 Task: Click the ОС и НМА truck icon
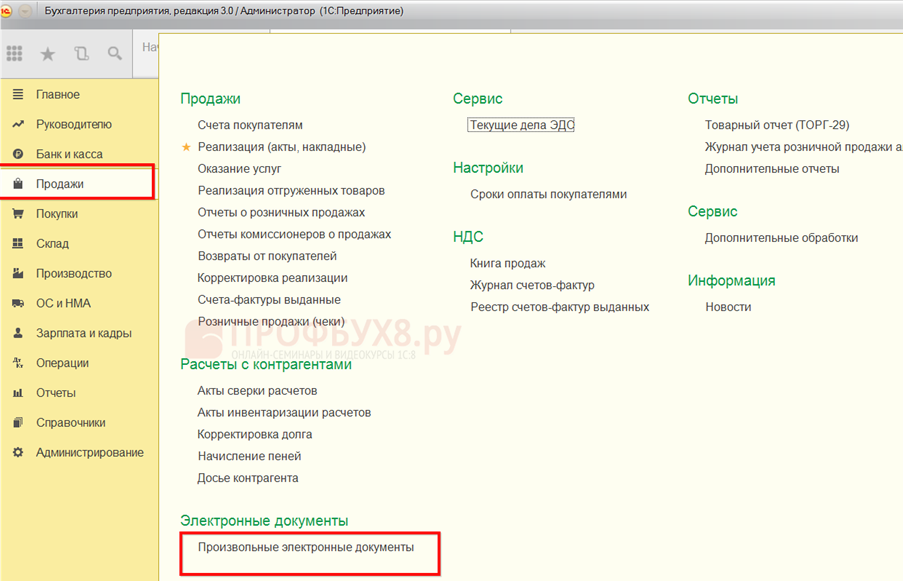[18, 303]
